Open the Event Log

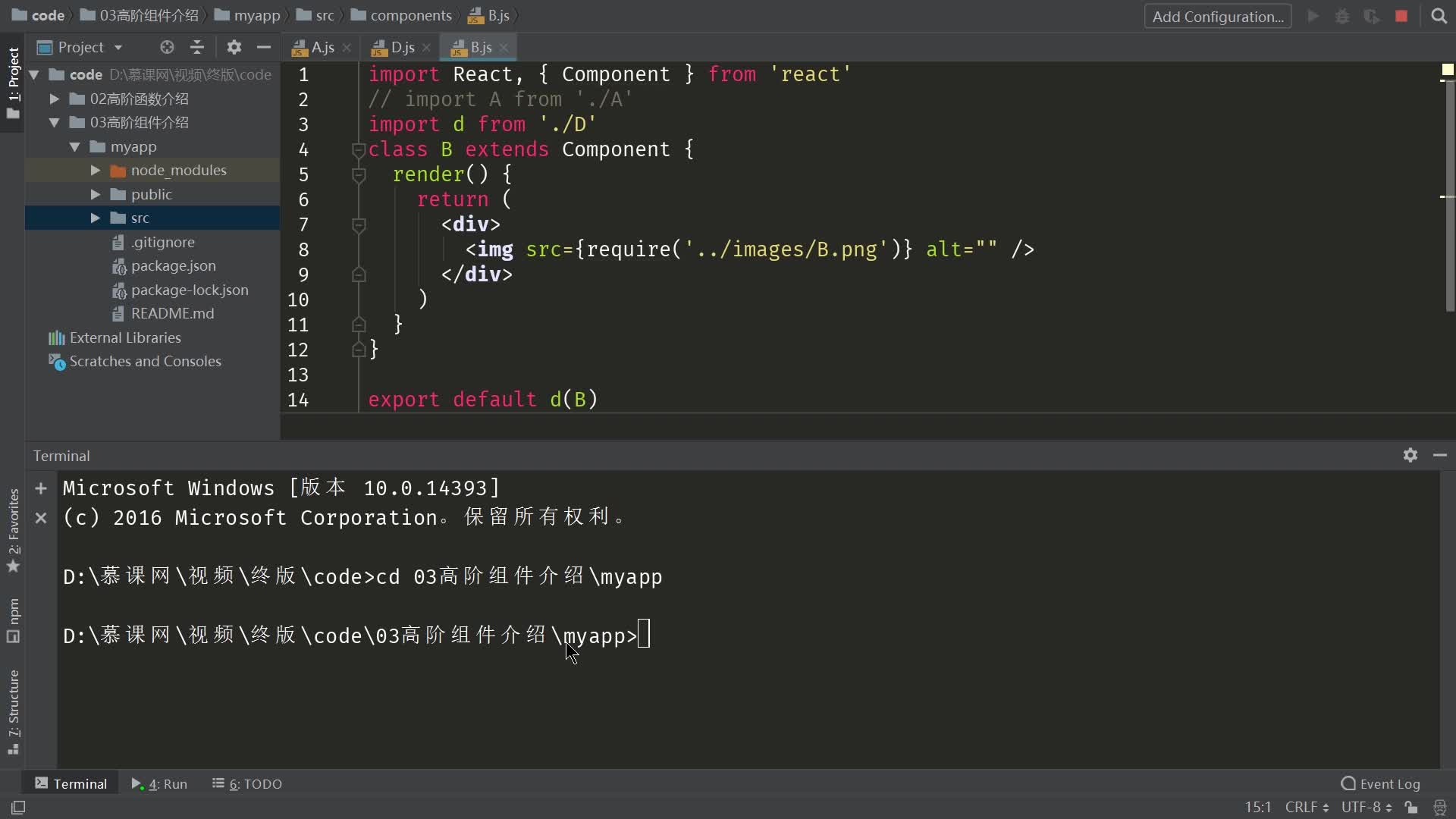(1380, 784)
